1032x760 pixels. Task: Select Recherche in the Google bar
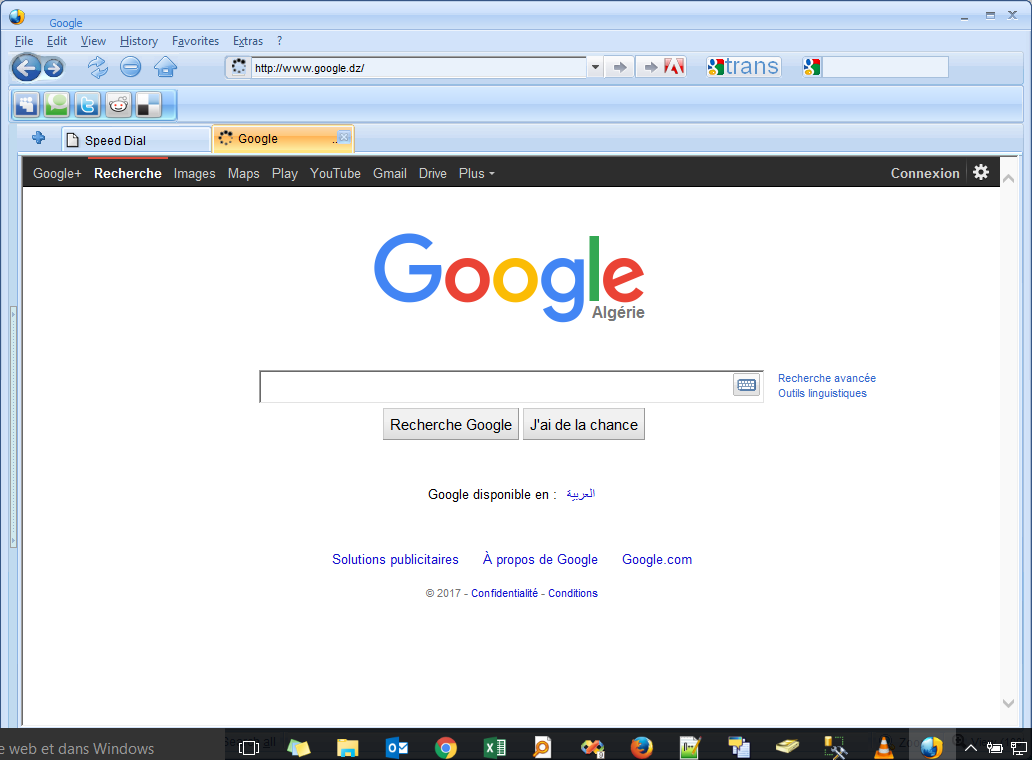point(128,173)
